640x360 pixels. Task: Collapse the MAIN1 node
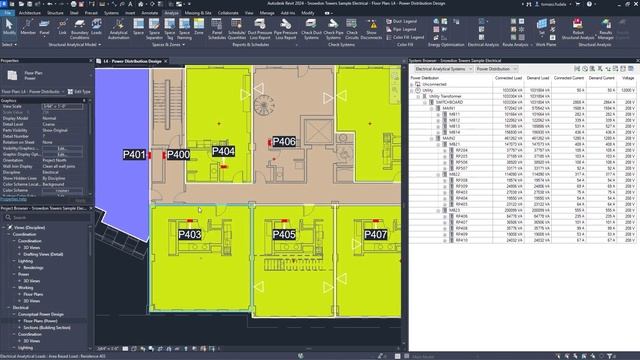pyautogui.click(x=431, y=109)
